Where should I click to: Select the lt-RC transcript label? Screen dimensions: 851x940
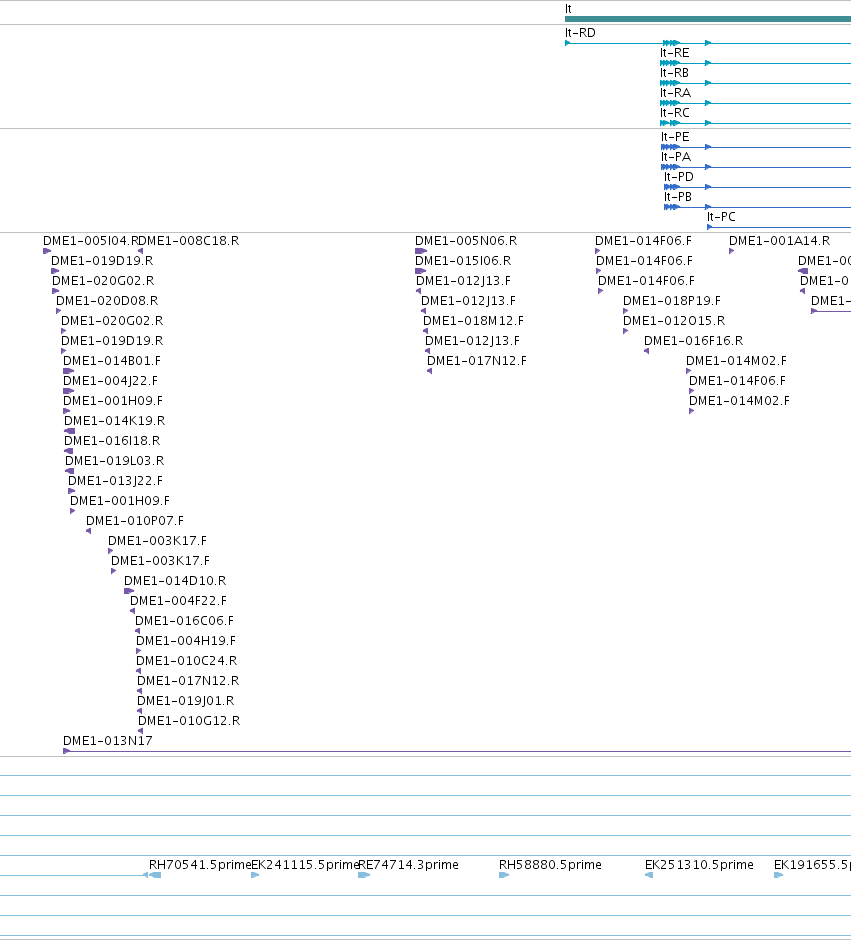[675, 113]
